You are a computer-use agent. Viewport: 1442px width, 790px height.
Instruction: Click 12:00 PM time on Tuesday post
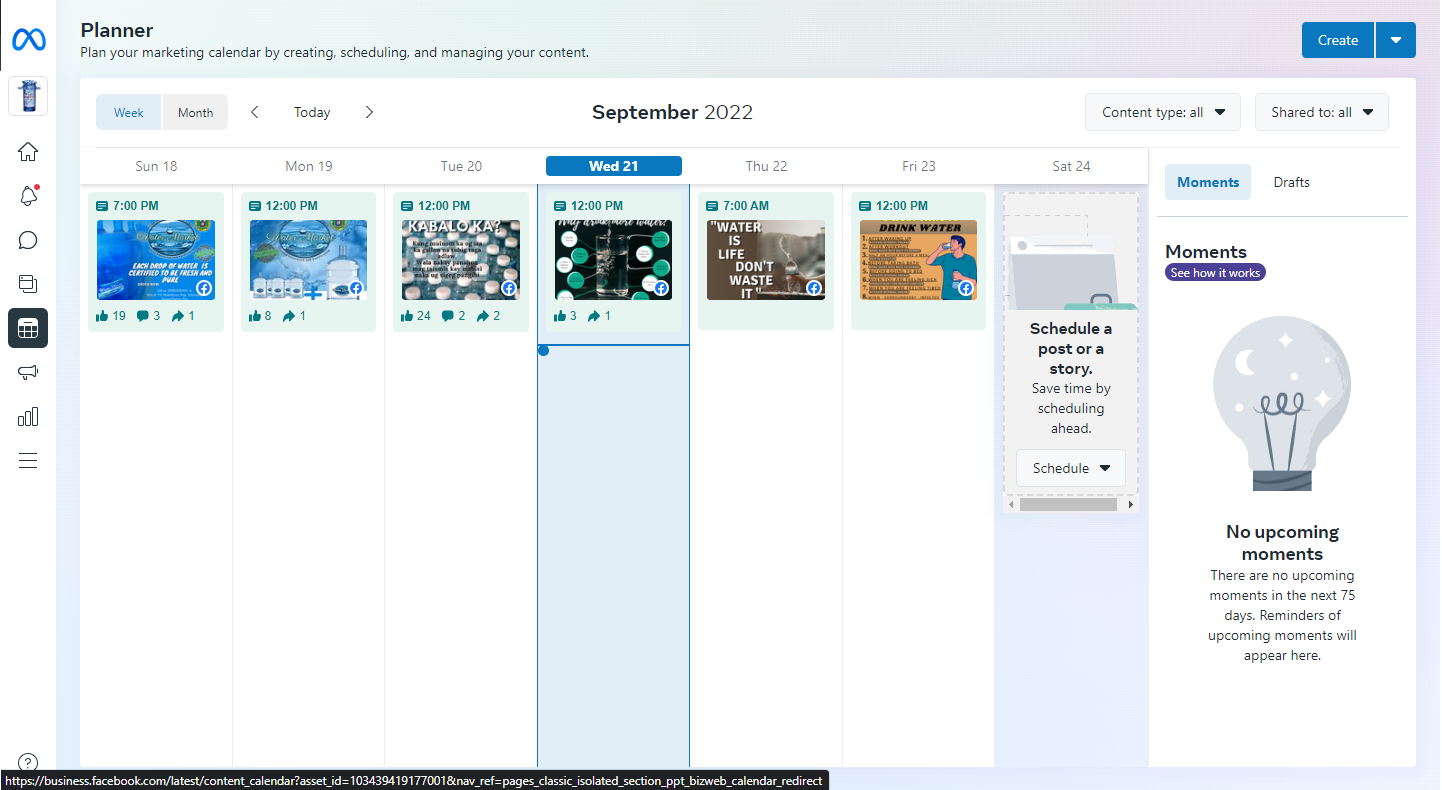tap(444, 206)
